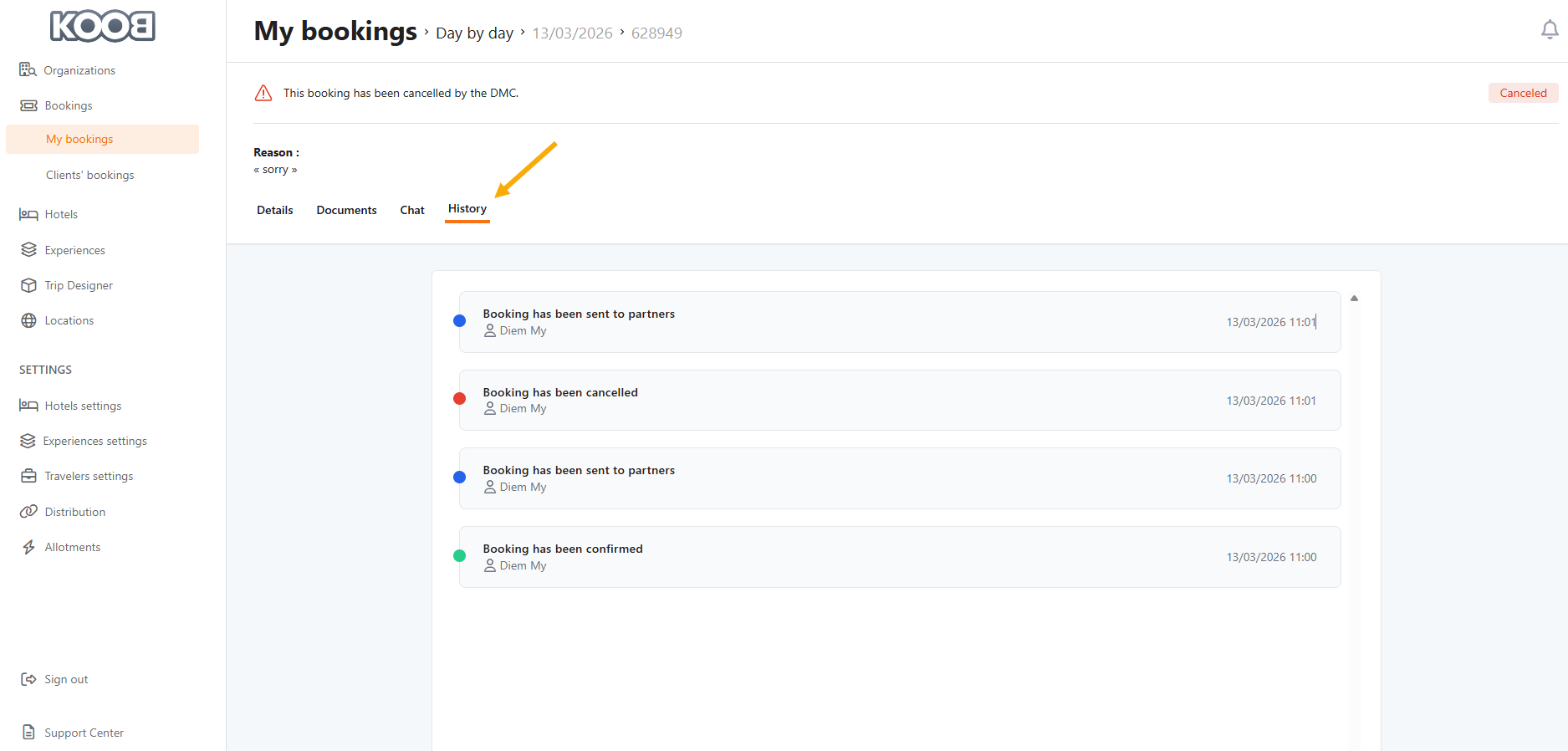Click the Canceled status badge
Viewport: 1568px width, 751px height.
point(1522,93)
